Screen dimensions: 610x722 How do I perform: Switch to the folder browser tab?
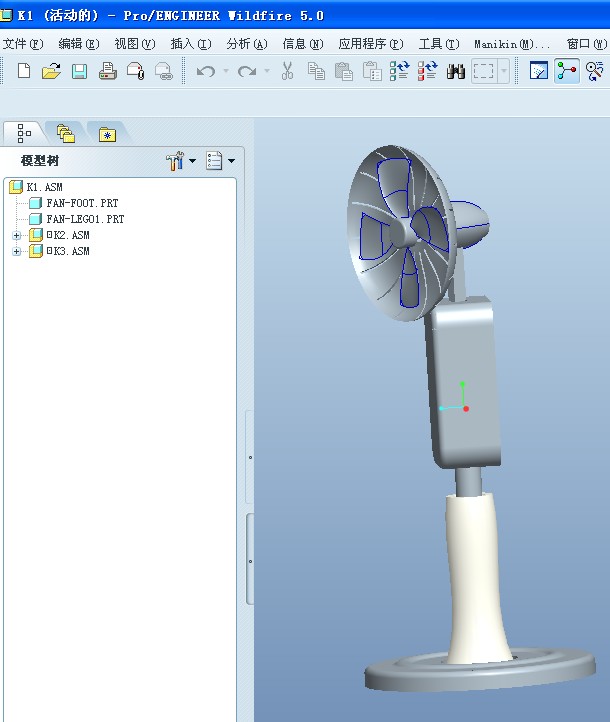[66, 134]
